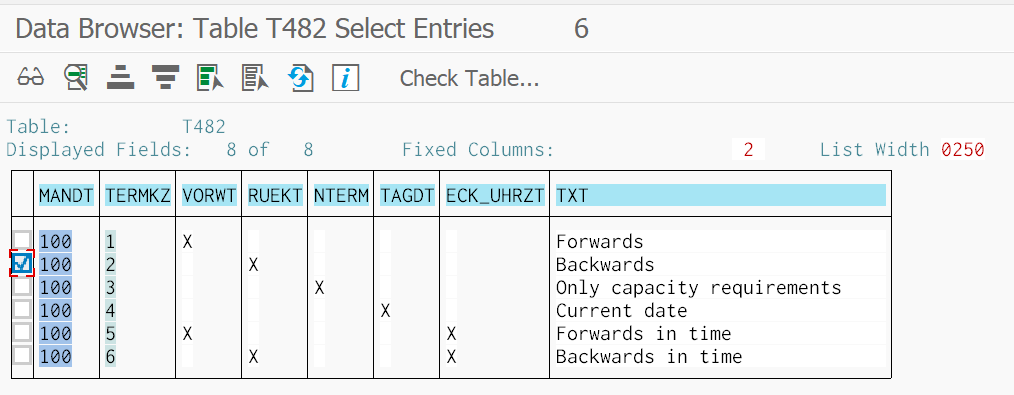Click the select all rows icon
The width and height of the screenshot is (1014, 395).
(210, 78)
